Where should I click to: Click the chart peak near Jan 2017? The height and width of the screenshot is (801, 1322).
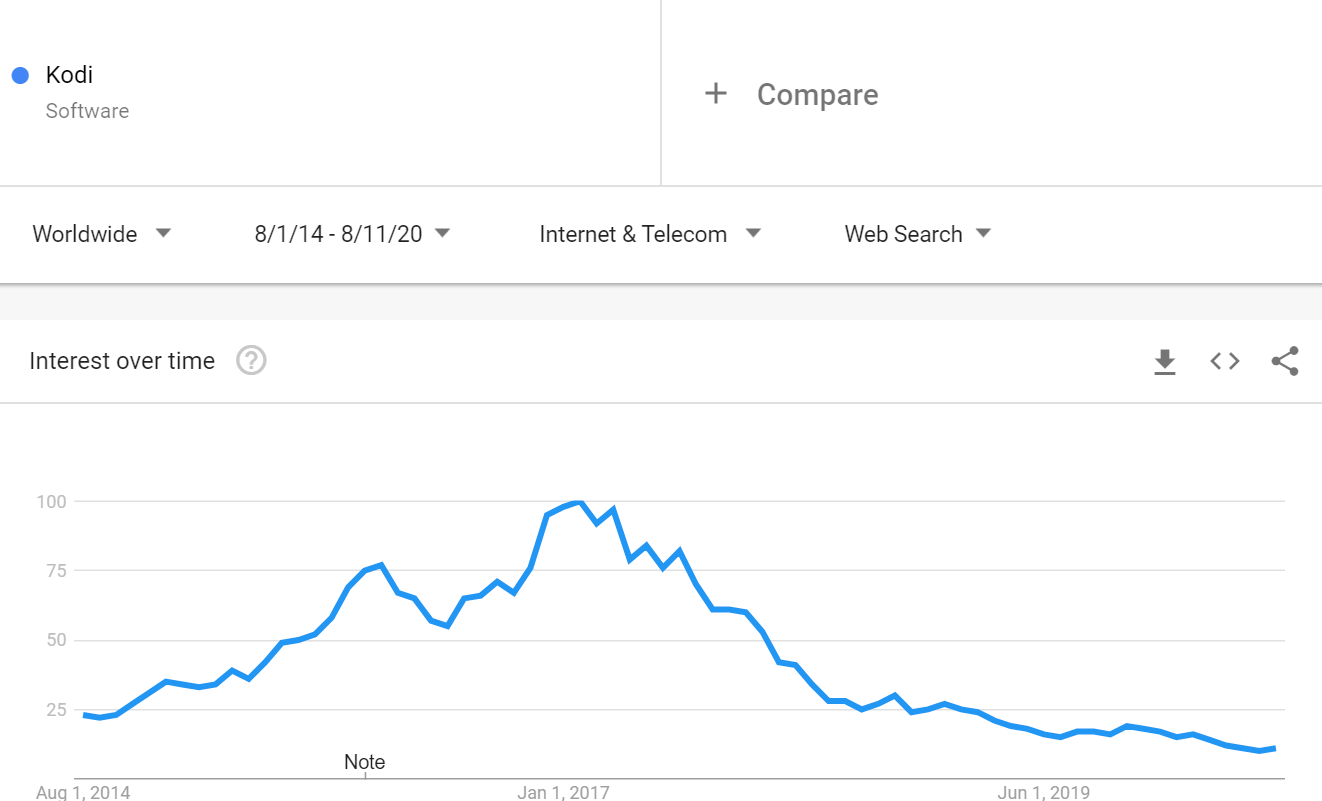click(577, 503)
